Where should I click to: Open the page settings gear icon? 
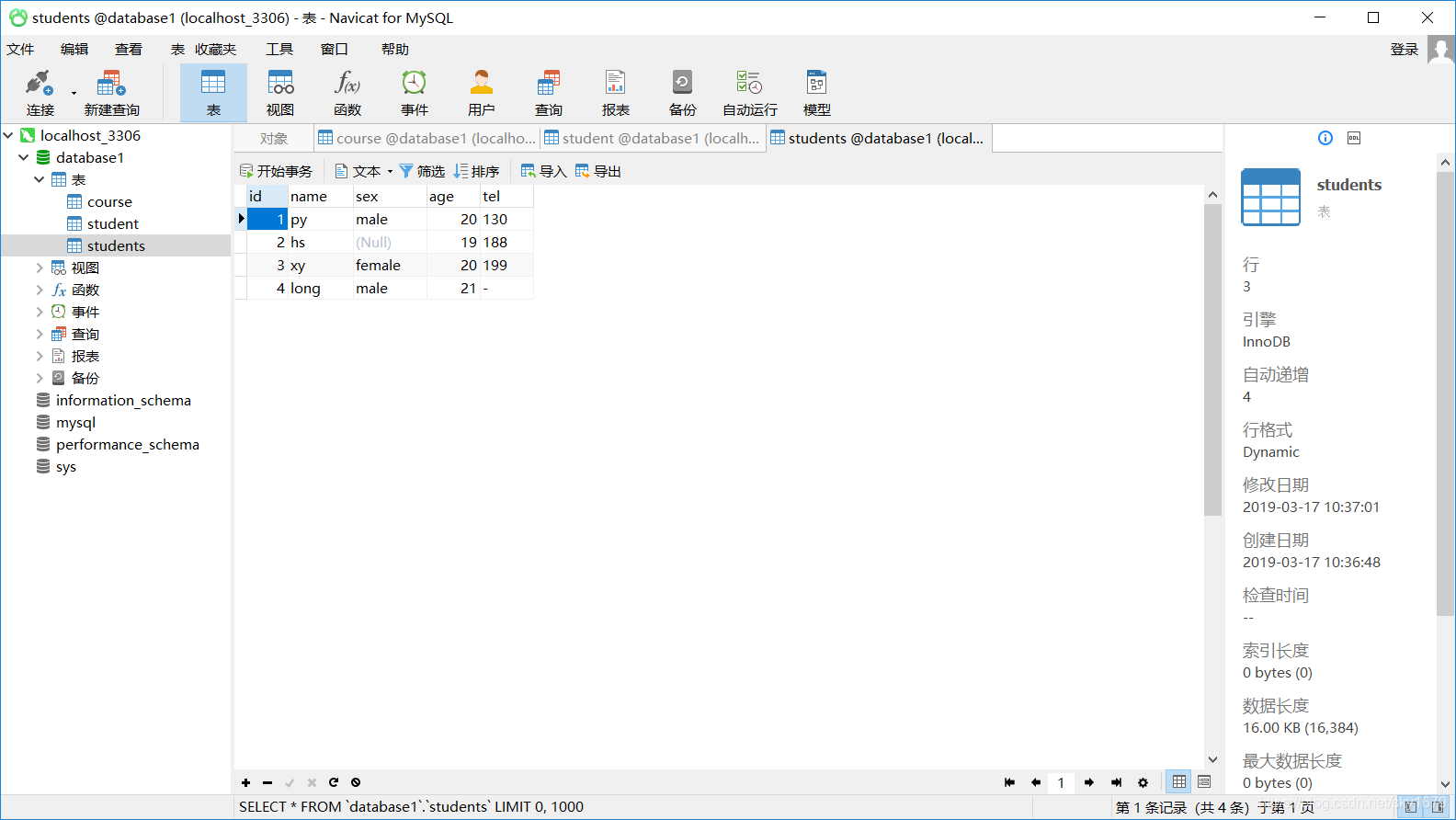tap(1143, 782)
